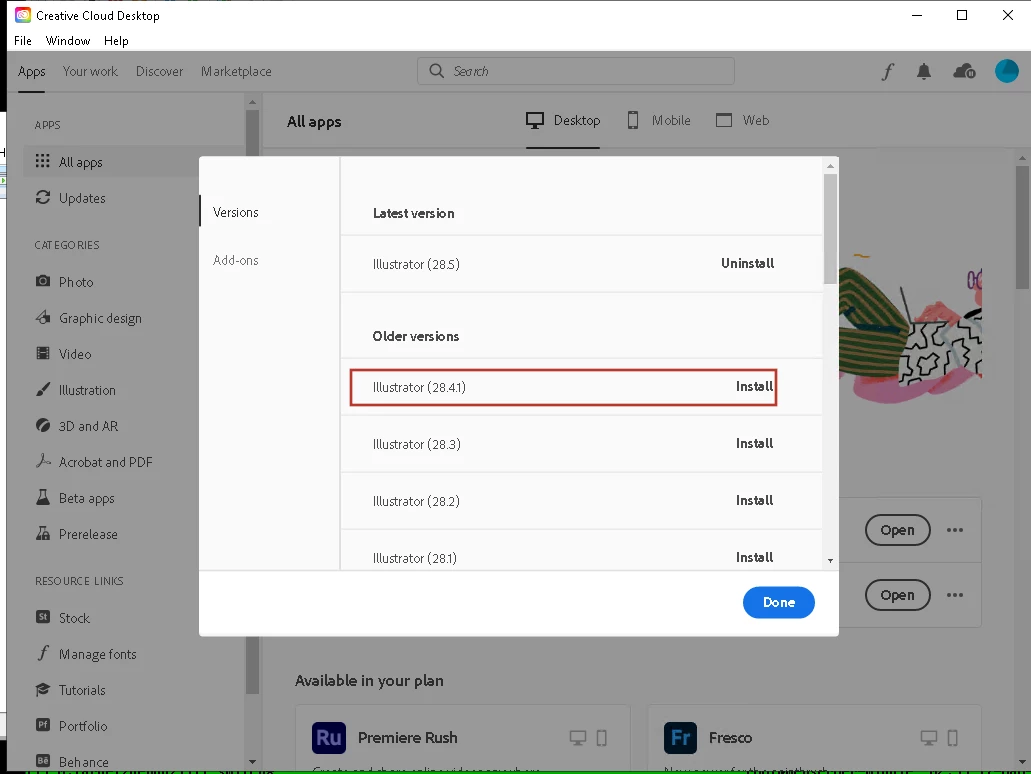Click the Behance icon

pyautogui.click(x=43, y=761)
